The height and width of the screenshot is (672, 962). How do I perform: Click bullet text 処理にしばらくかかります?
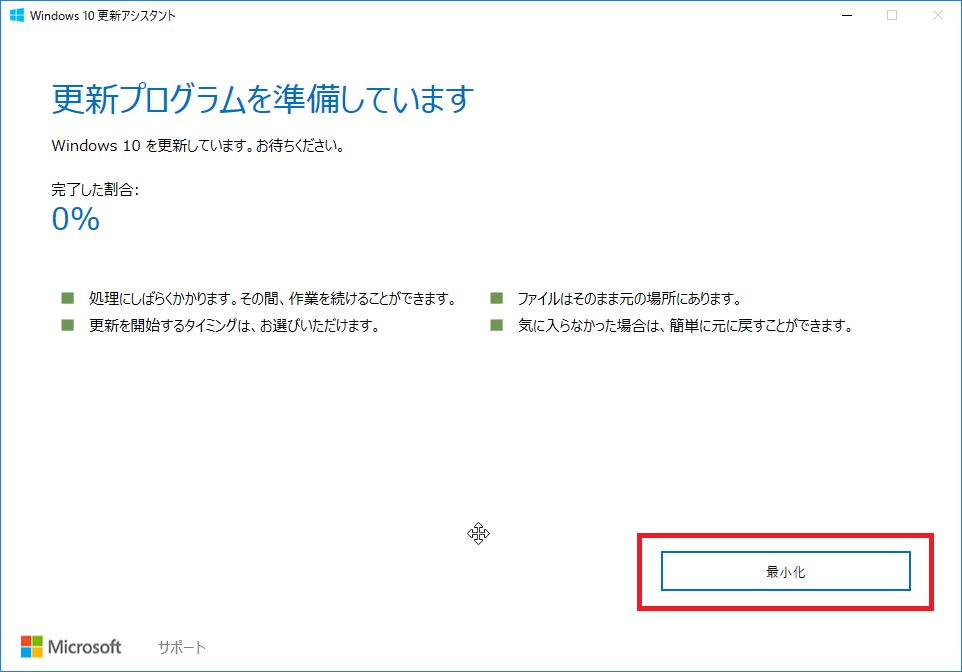[161, 299]
